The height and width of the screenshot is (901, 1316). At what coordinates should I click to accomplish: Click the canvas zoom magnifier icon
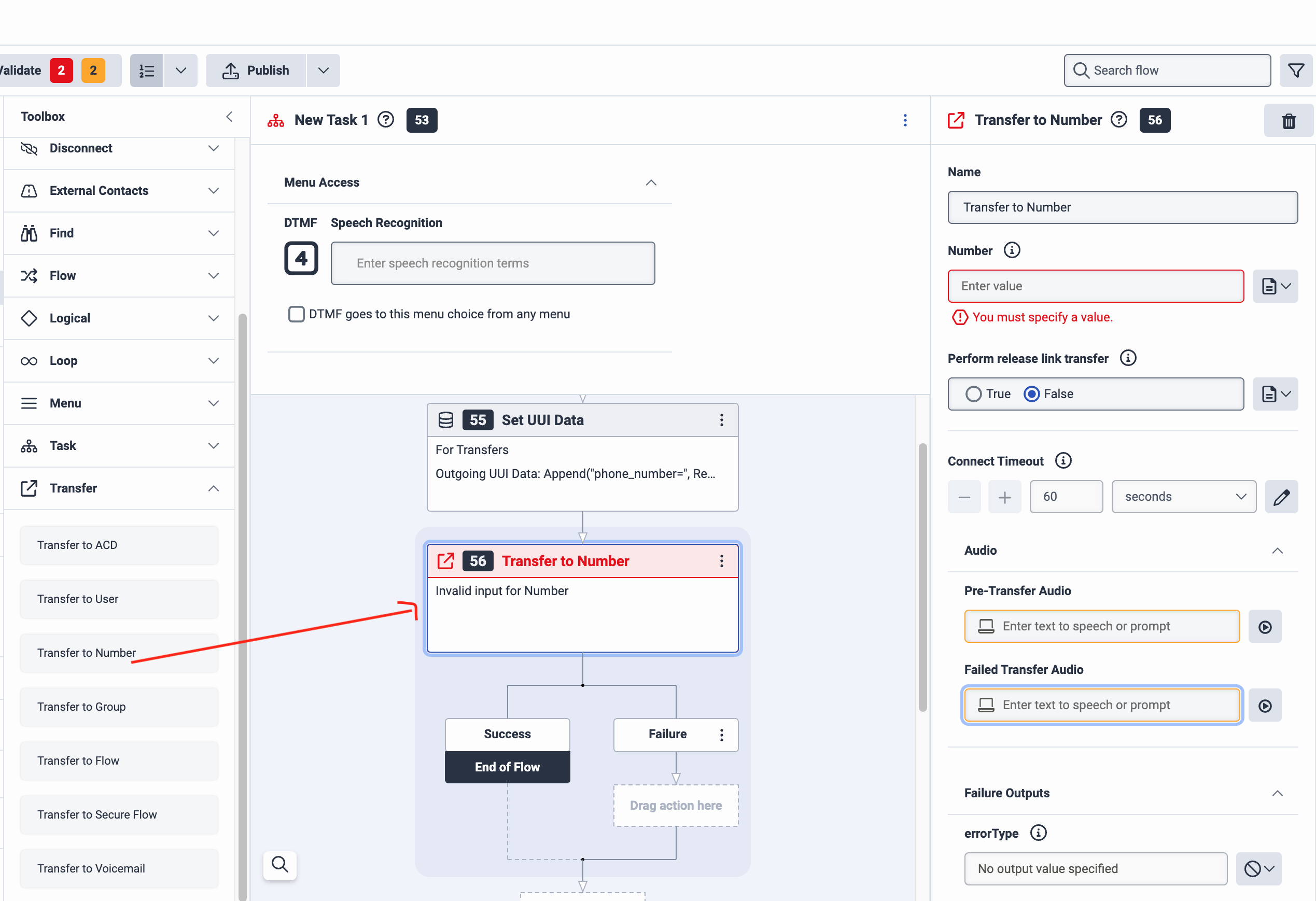click(x=279, y=864)
